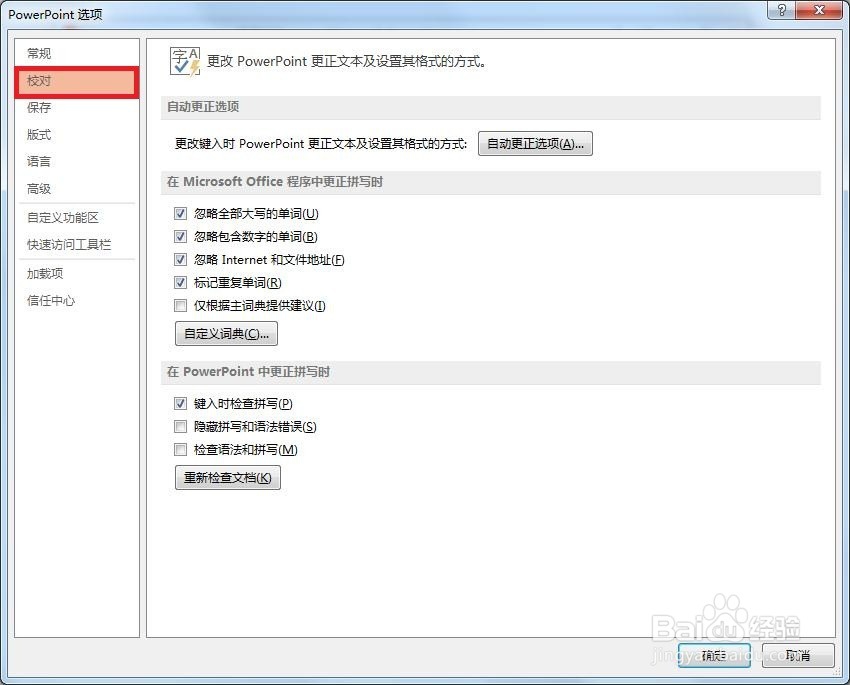The height and width of the screenshot is (685, 850).
Task: Click the help question mark button
Action: point(781,10)
